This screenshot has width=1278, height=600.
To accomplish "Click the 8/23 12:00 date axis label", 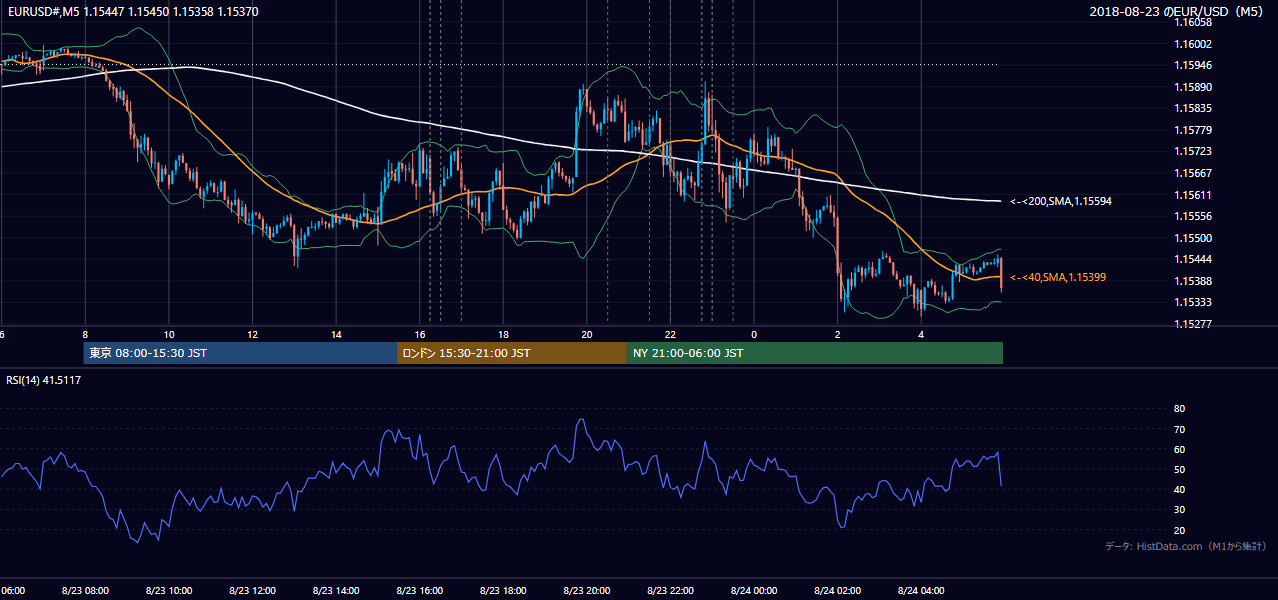I will click(252, 590).
